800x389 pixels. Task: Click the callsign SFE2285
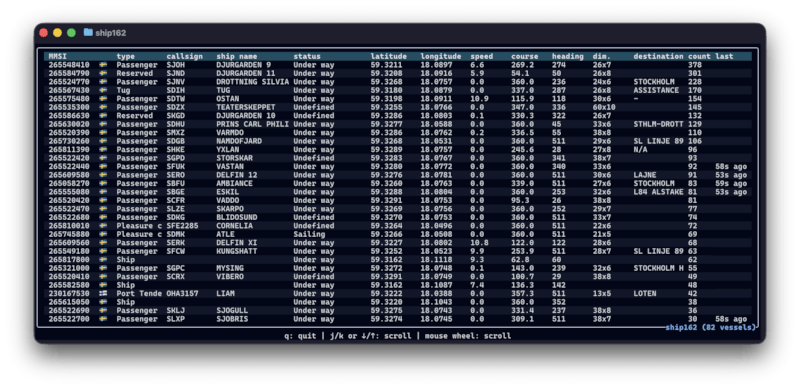182,226
